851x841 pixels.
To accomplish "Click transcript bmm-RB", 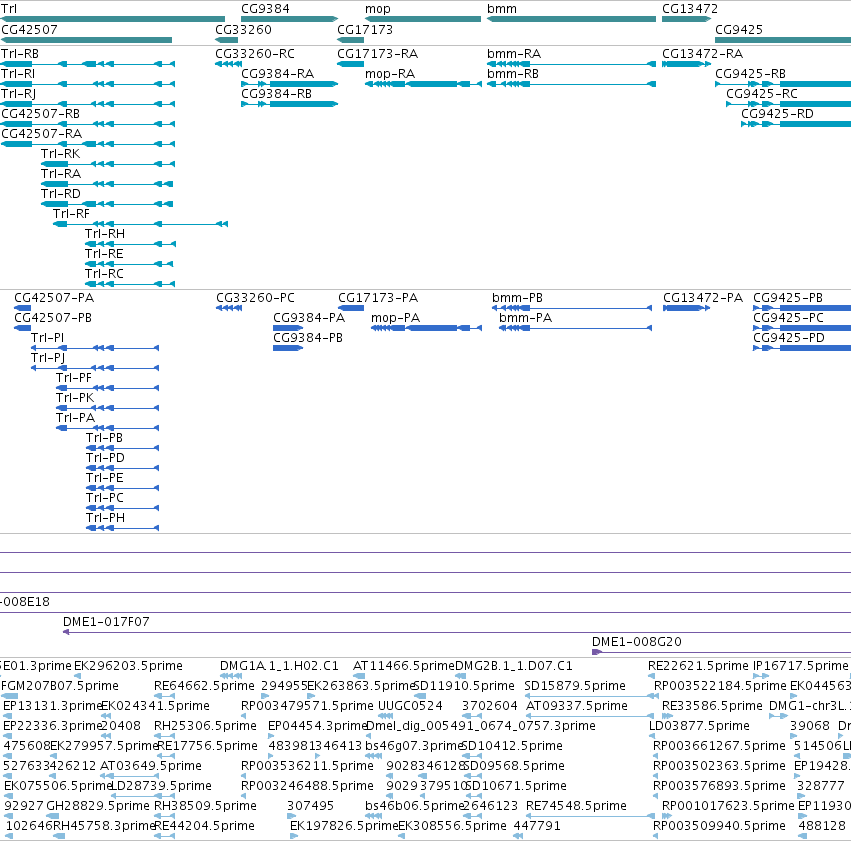I will pos(571,84).
